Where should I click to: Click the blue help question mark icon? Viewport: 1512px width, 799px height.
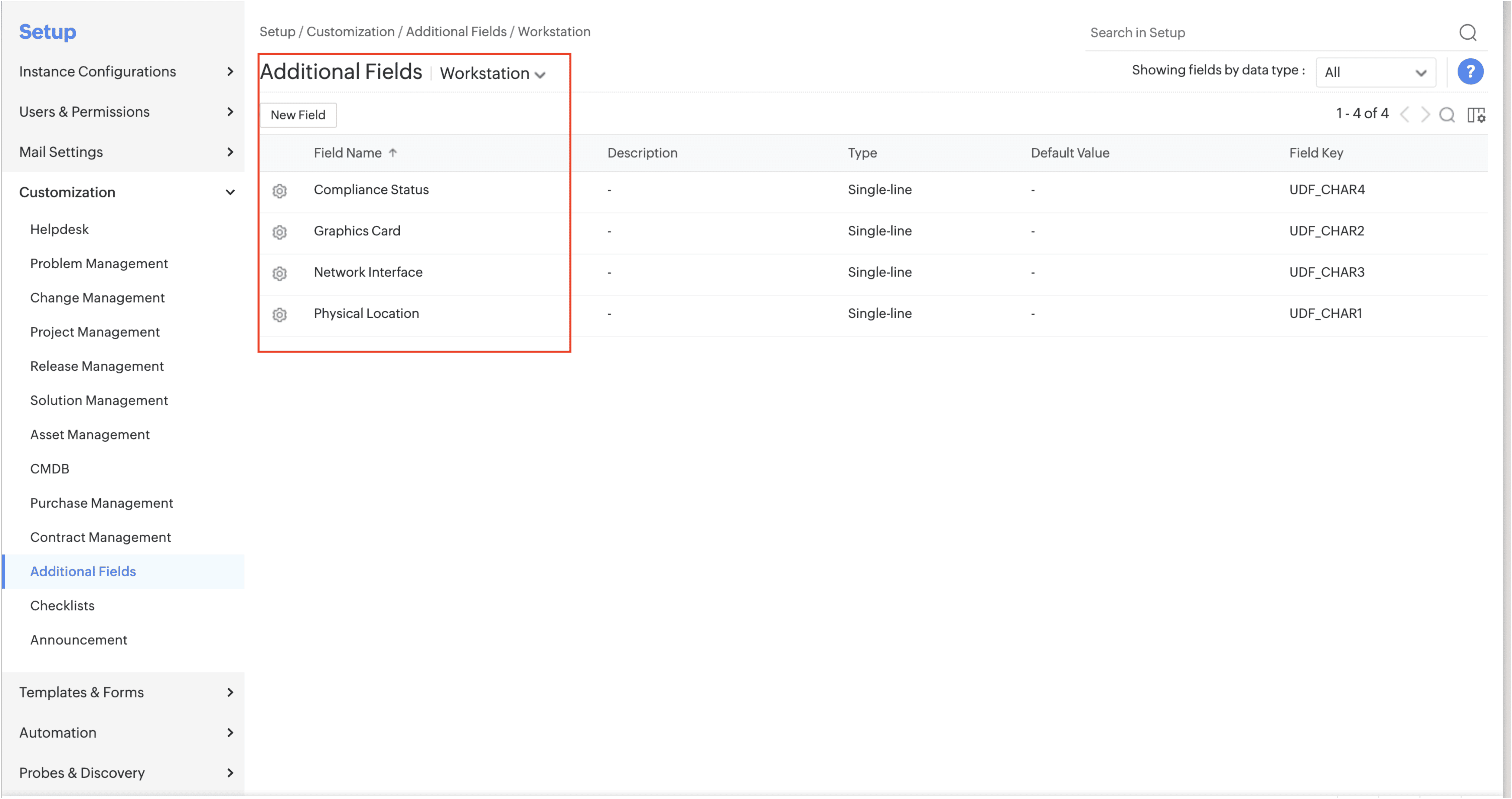(x=1470, y=72)
